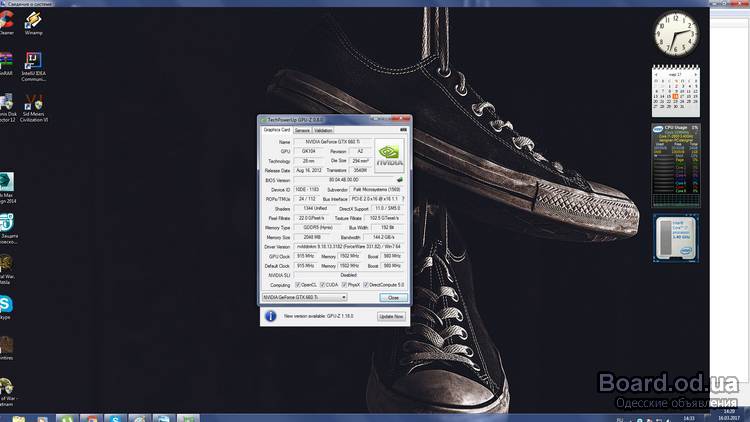Click the CPU Usage gadget
The image size is (750, 422).
point(676,166)
